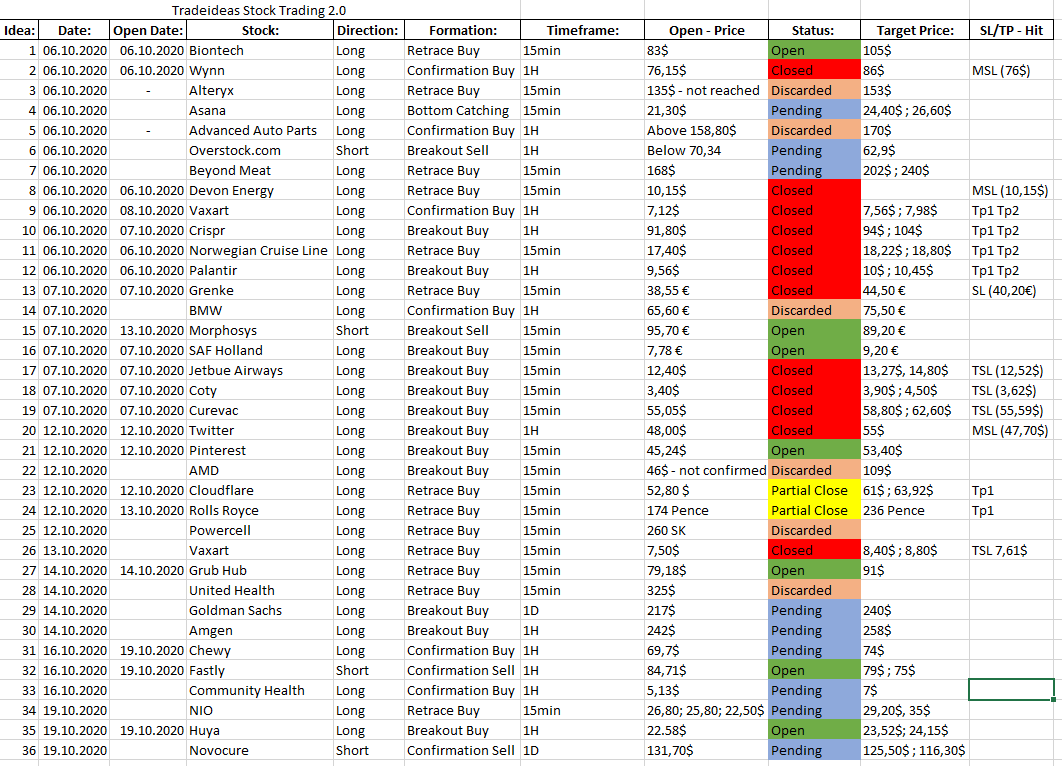
Task: Select the 'Bottom Catching' formation cell
Action: click(463, 110)
